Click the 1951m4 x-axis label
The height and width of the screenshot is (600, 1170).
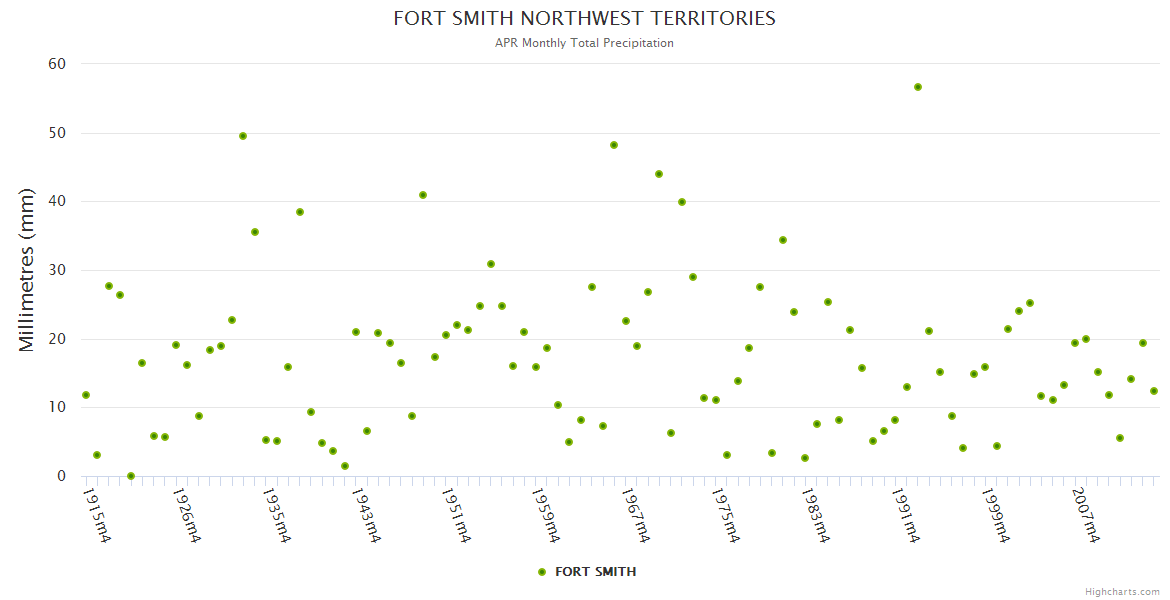point(457,515)
